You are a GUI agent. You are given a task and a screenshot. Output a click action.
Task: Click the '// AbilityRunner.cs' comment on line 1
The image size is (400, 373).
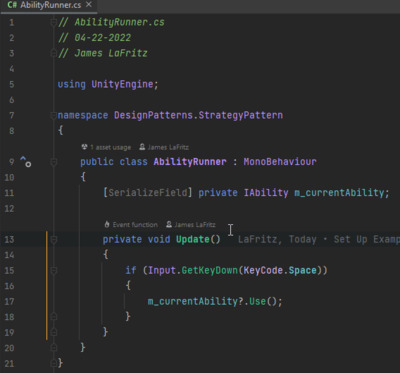tap(111, 22)
